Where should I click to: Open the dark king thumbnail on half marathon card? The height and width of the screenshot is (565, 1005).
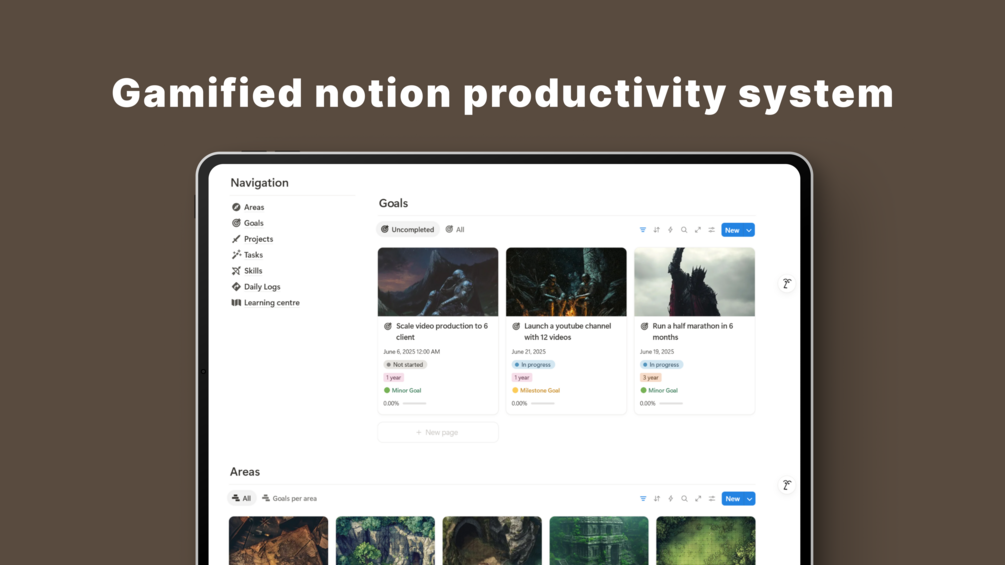694,282
